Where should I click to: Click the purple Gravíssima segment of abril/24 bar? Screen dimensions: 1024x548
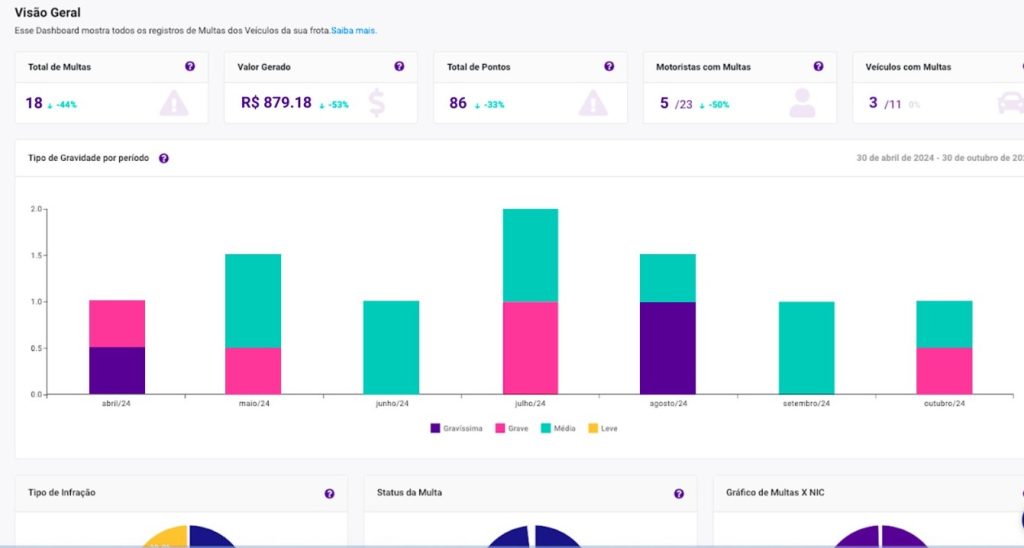click(x=117, y=370)
